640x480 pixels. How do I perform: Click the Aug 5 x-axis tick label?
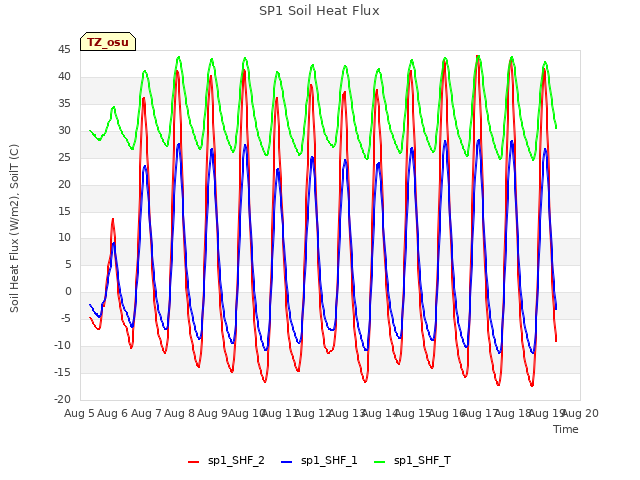(x=79, y=413)
